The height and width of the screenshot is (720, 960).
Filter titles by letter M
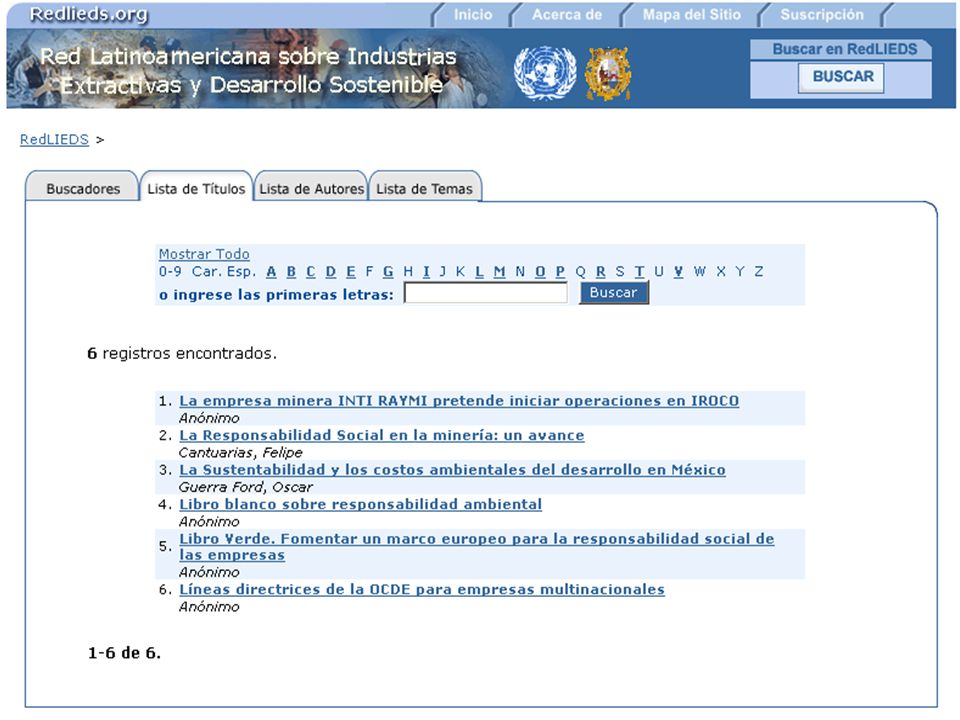[500, 272]
